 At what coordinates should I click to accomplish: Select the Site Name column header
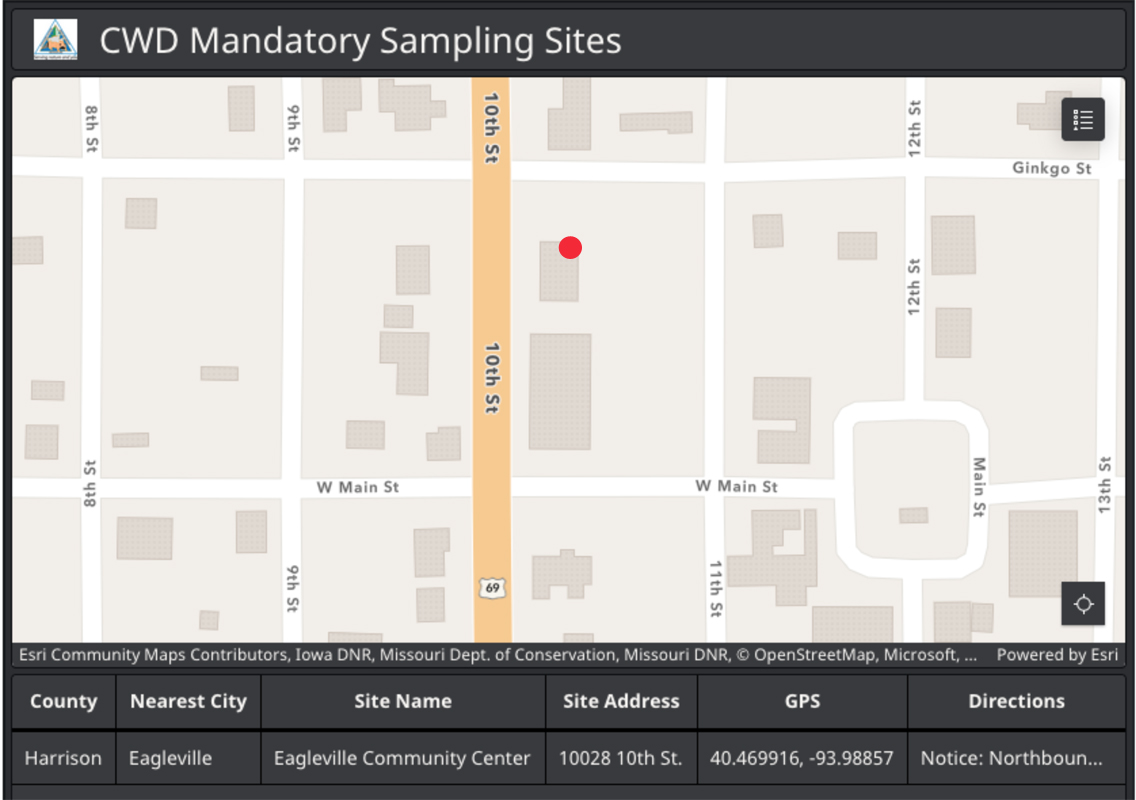(402, 701)
